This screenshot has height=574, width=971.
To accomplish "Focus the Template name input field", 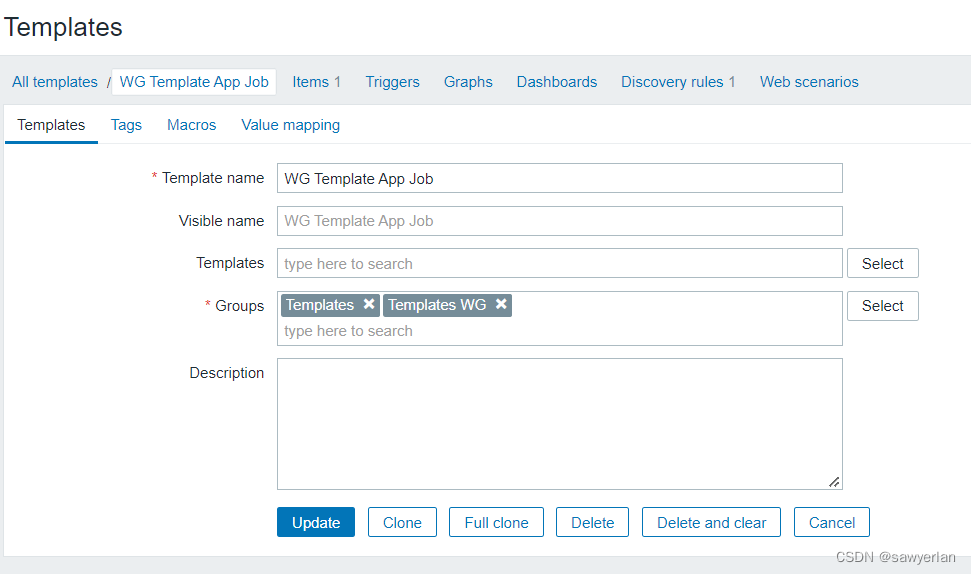I will coord(559,178).
